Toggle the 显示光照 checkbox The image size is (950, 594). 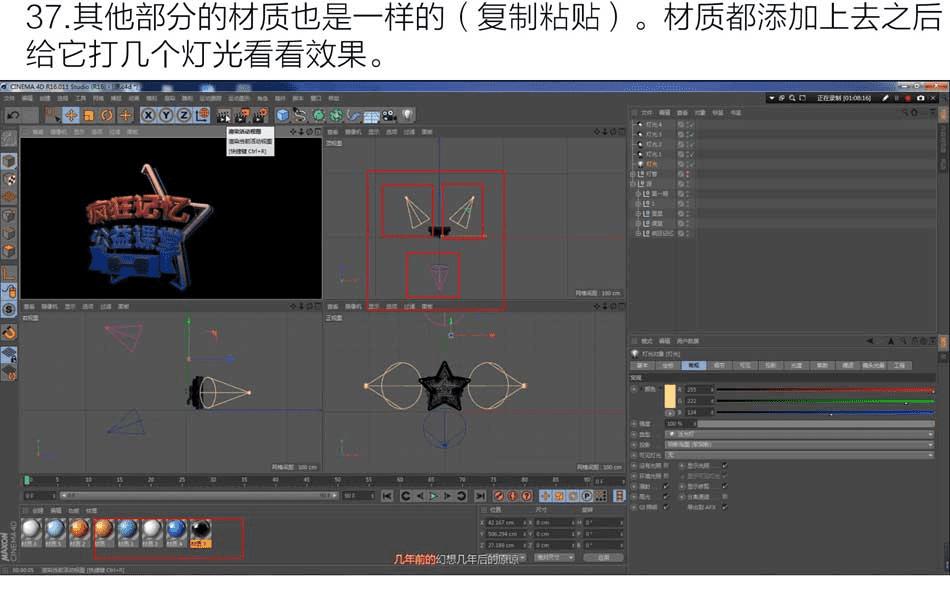coord(725,466)
